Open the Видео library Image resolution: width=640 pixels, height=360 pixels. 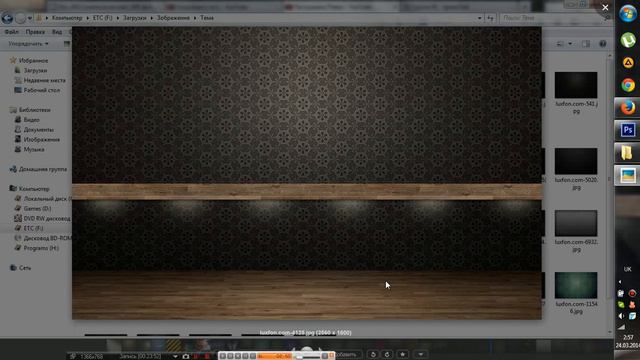[31, 120]
